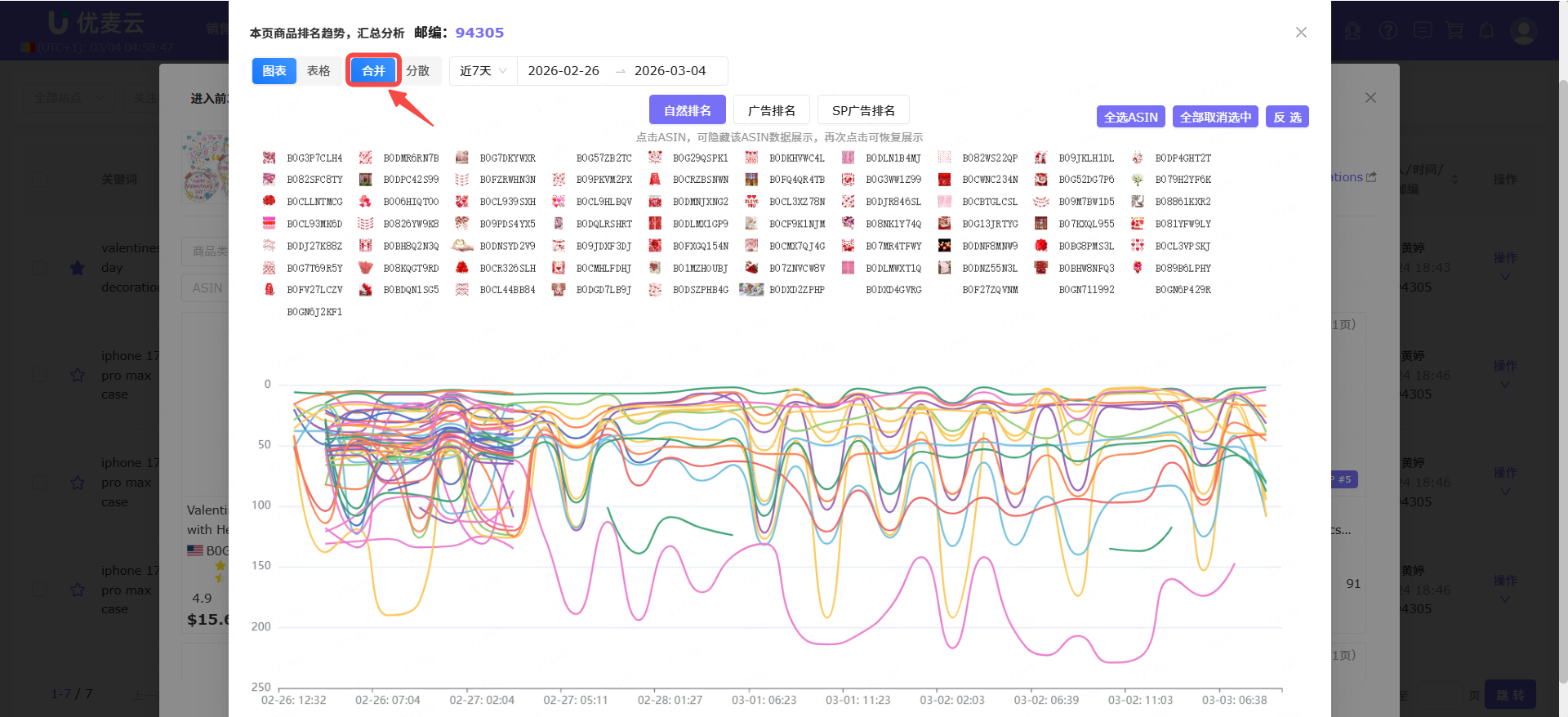Click the zip code 94305 link
The width and height of the screenshot is (1568, 717).
pyautogui.click(x=479, y=33)
